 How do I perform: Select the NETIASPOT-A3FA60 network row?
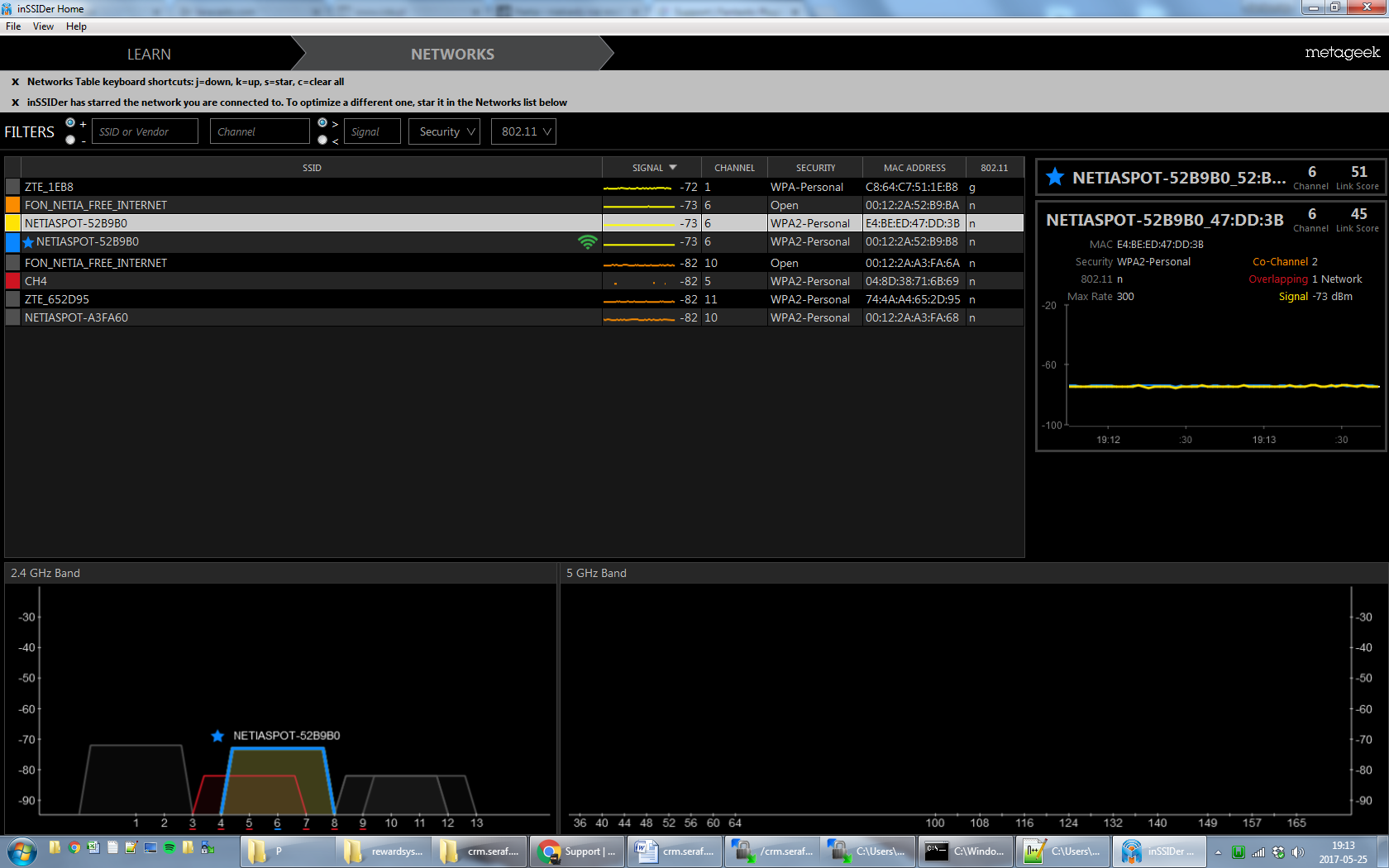[x=514, y=317]
